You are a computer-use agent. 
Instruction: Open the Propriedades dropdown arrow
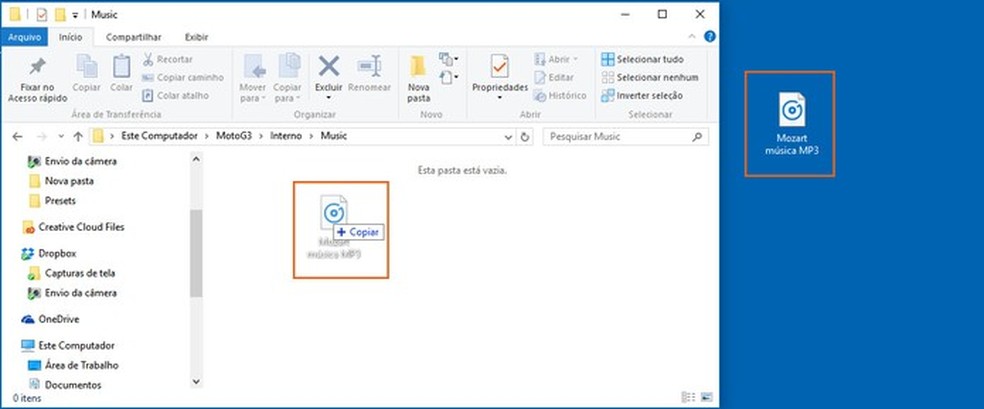500,98
